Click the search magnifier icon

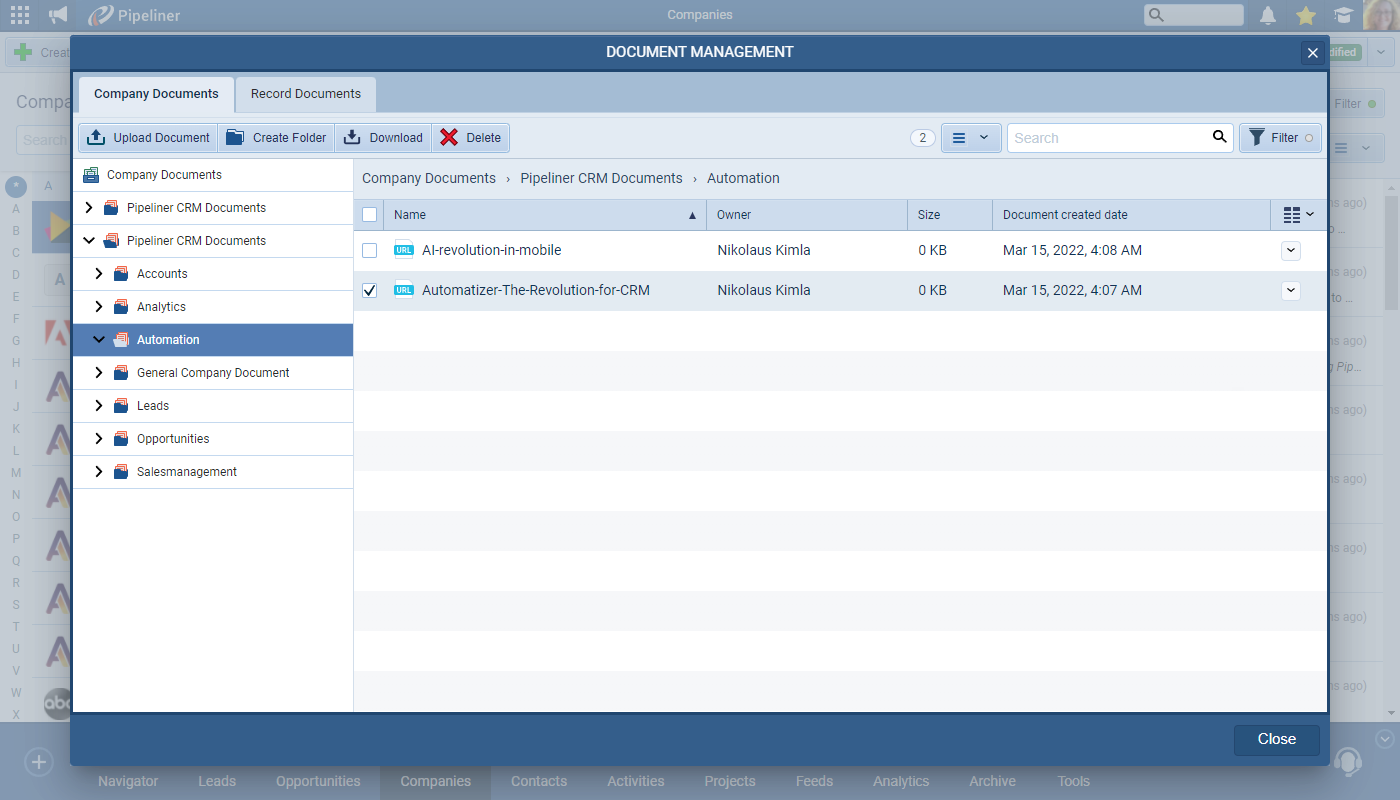click(x=1219, y=137)
